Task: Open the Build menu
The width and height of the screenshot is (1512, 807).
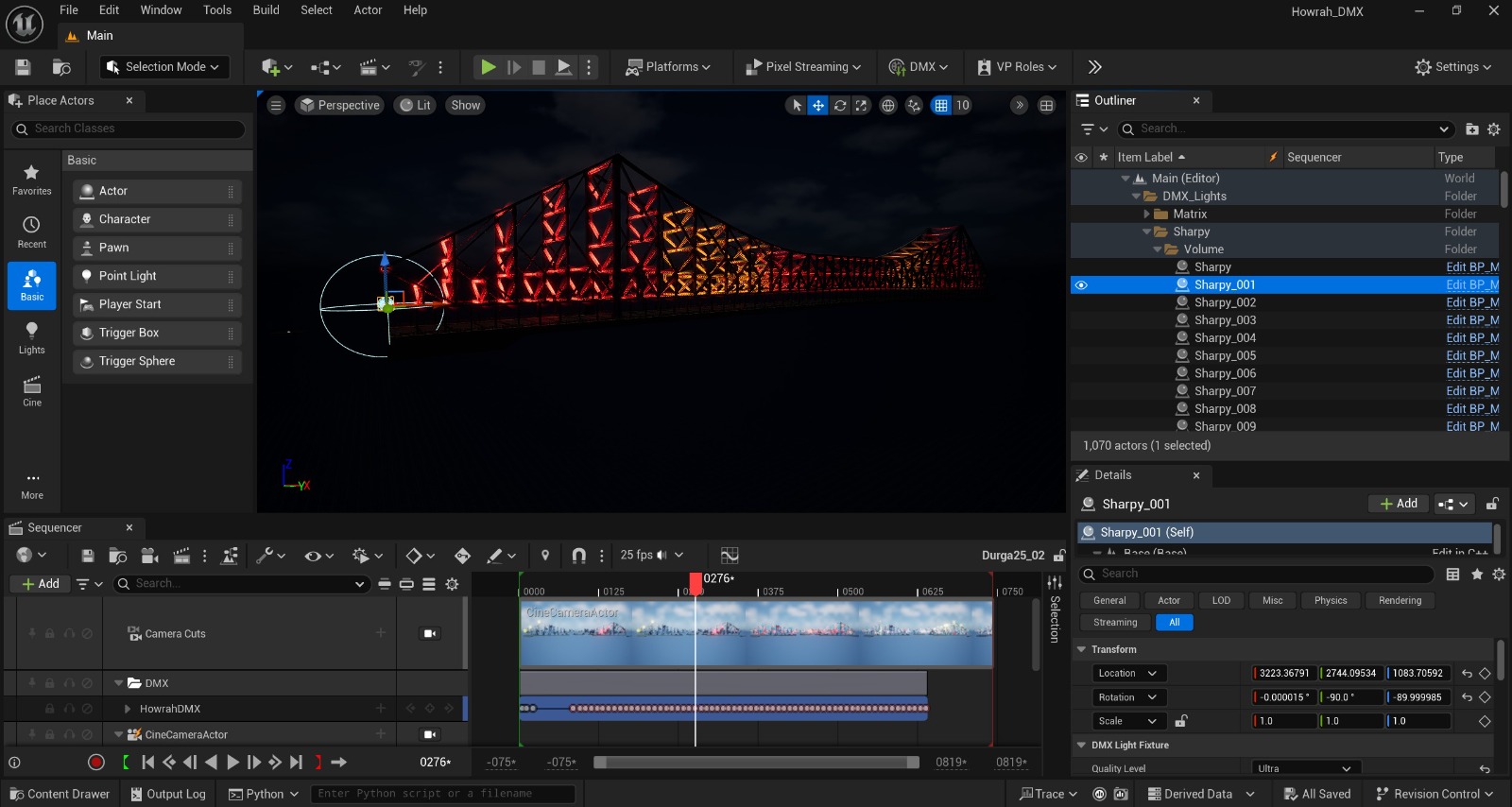Action: pyautogui.click(x=266, y=10)
